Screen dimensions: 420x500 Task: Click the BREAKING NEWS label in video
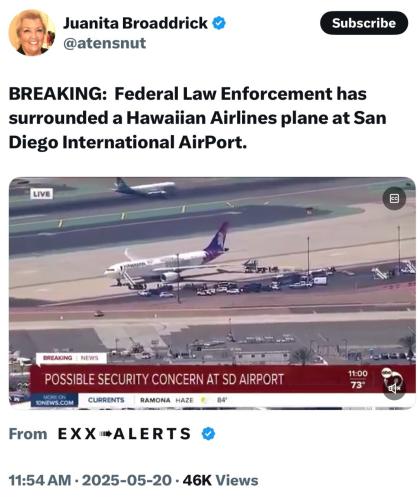71,358
